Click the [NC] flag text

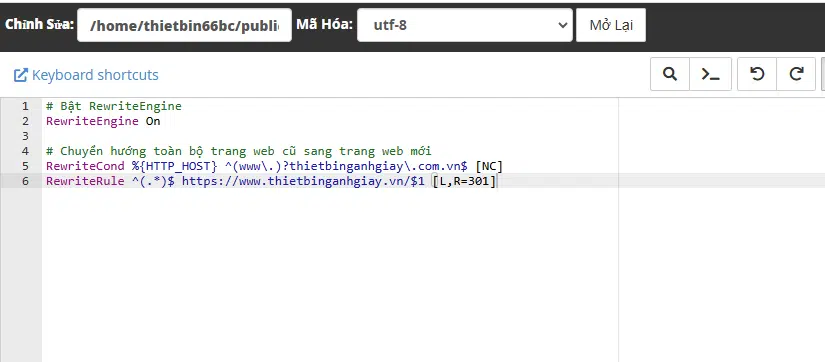(x=489, y=166)
